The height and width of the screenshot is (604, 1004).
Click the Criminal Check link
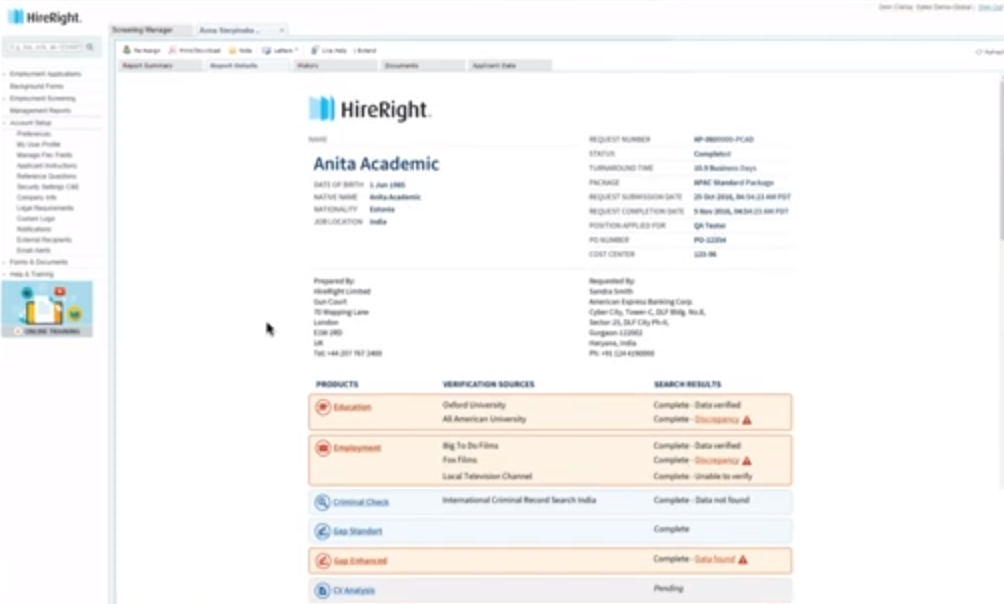360,502
